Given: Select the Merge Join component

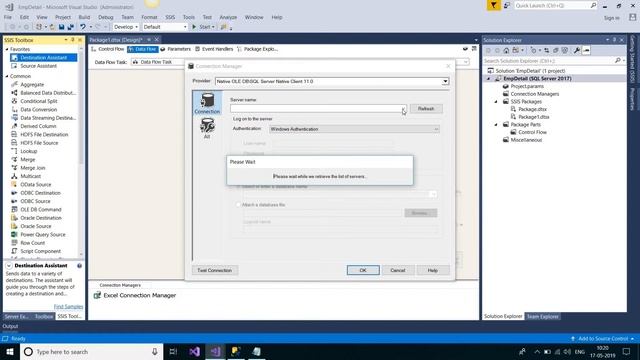Looking at the screenshot, I should 33,168.
